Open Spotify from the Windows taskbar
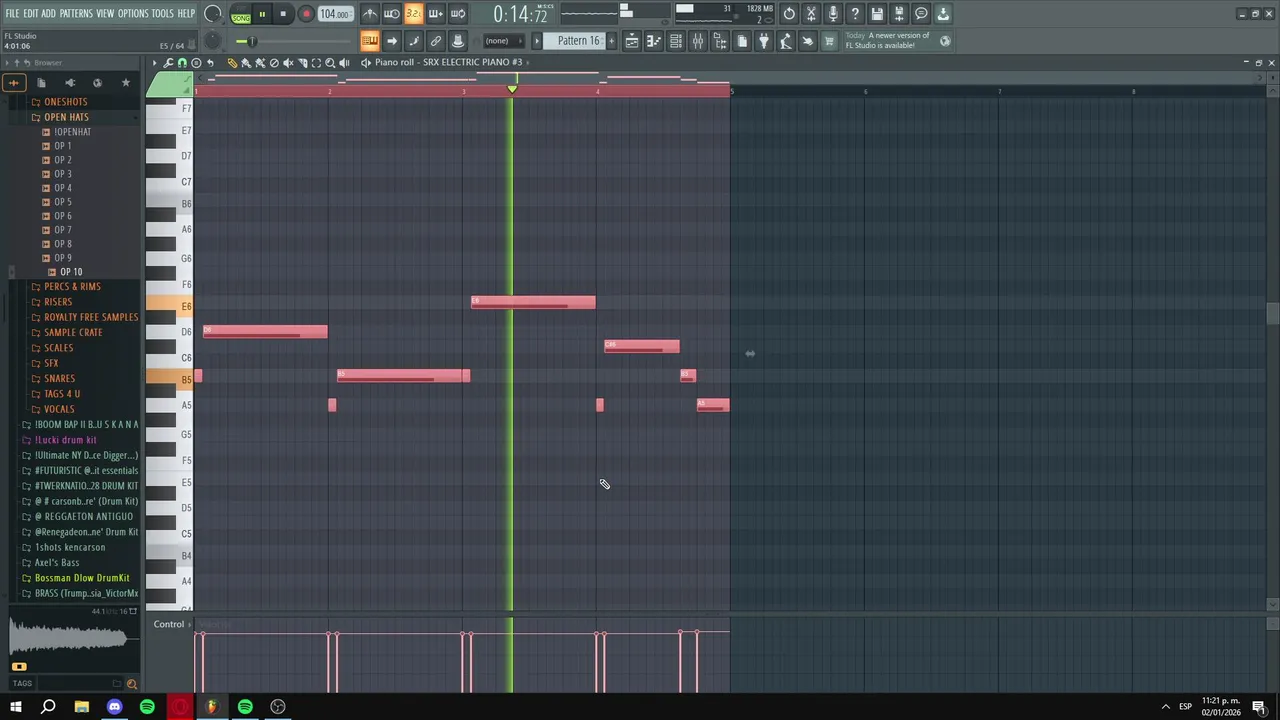The height and width of the screenshot is (720, 1280). 245,707
